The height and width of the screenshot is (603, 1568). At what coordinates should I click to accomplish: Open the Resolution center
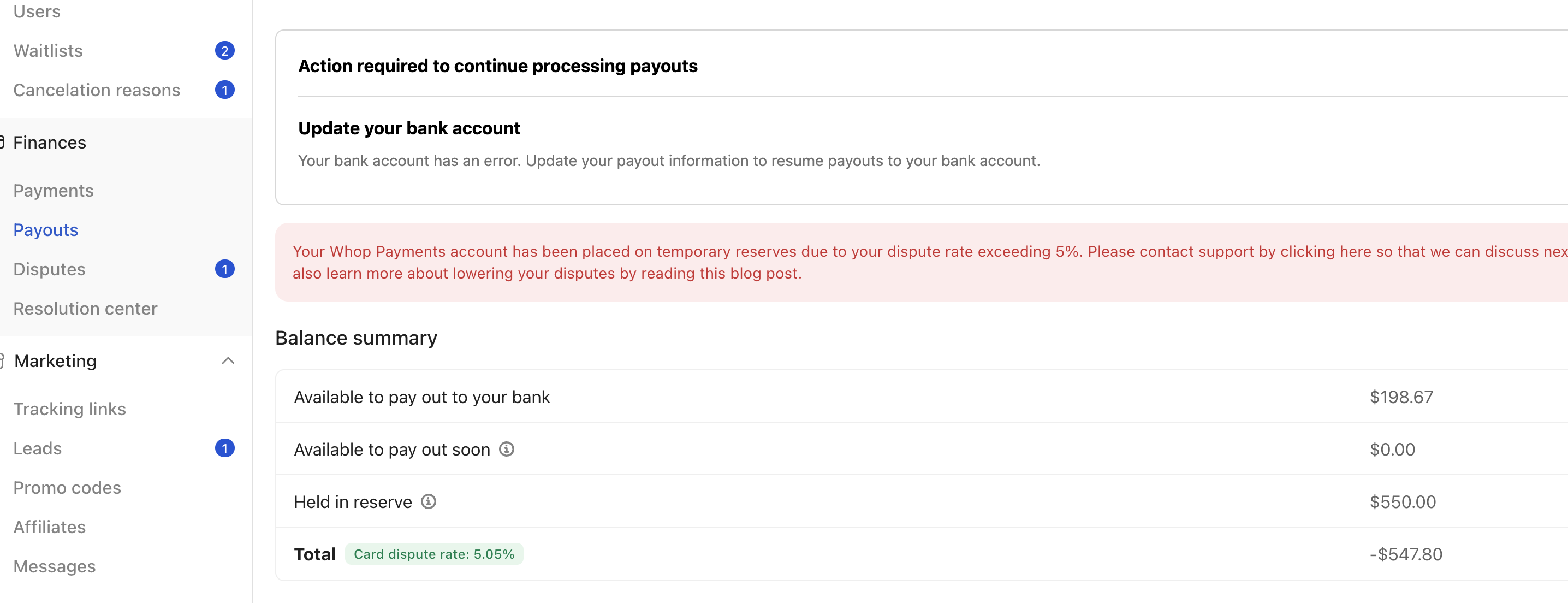pos(85,308)
